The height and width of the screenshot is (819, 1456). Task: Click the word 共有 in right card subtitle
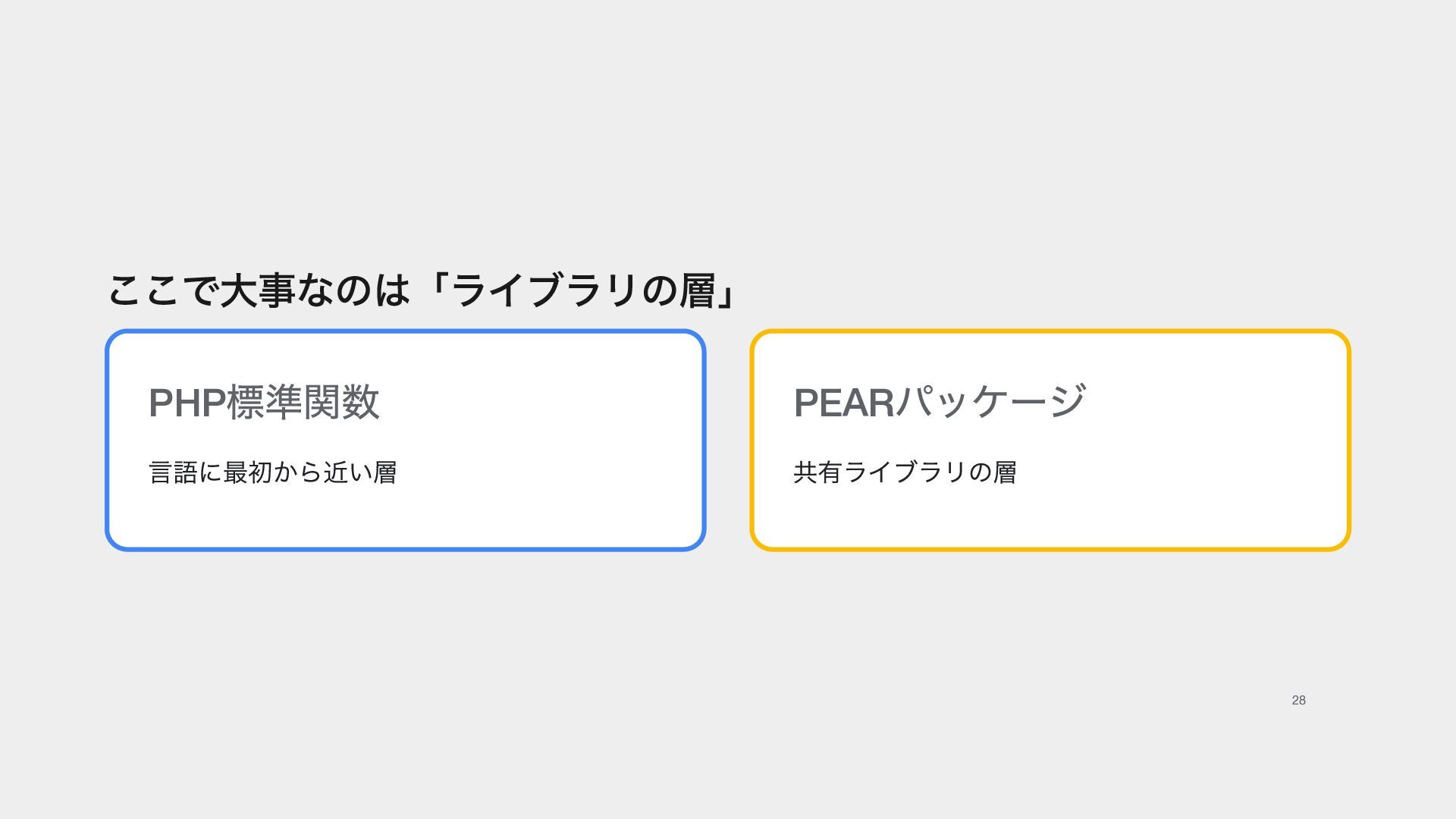point(817,472)
